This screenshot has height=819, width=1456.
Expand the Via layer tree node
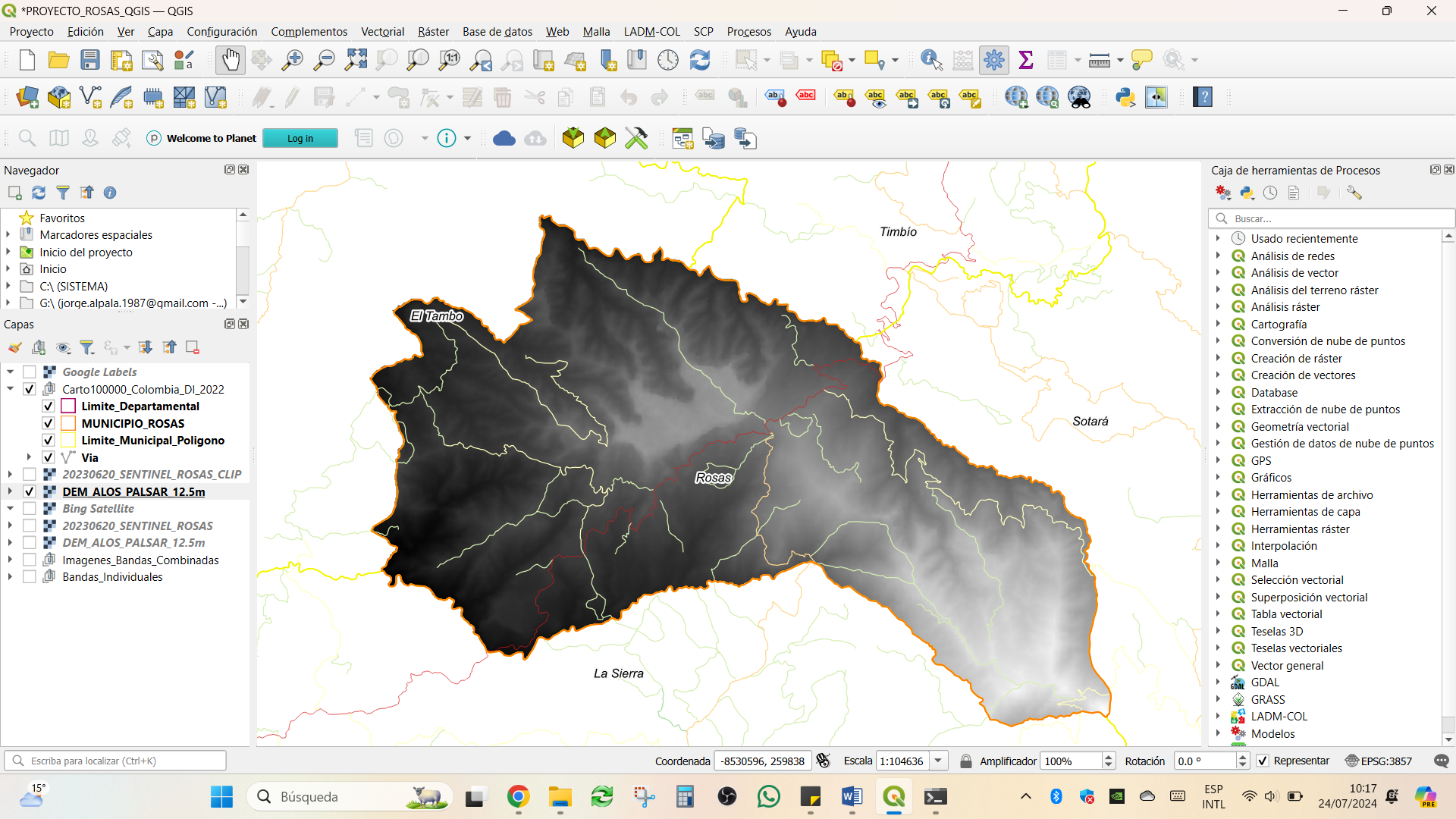[x=29, y=457]
